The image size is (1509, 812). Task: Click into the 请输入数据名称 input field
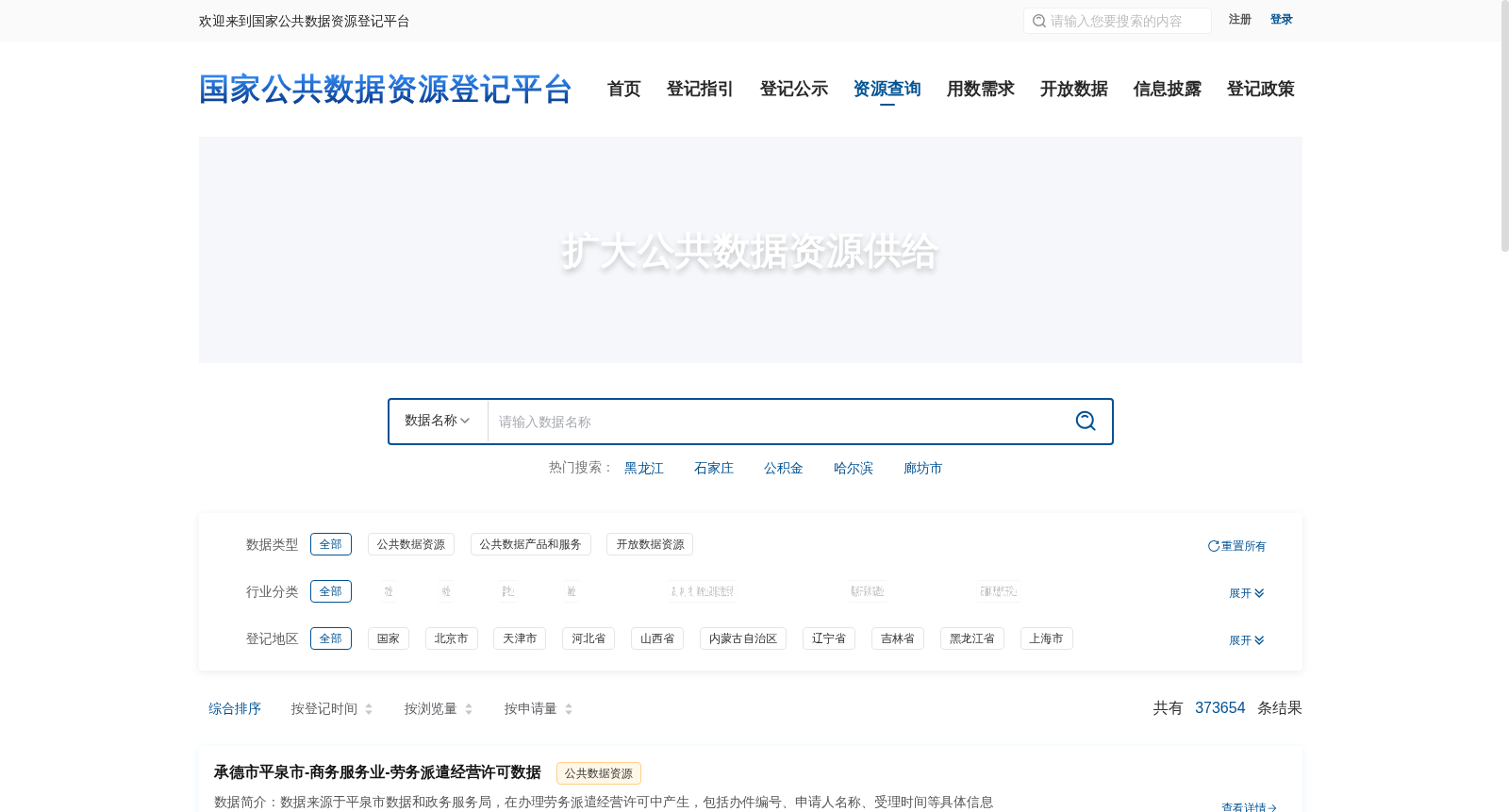(x=776, y=422)
